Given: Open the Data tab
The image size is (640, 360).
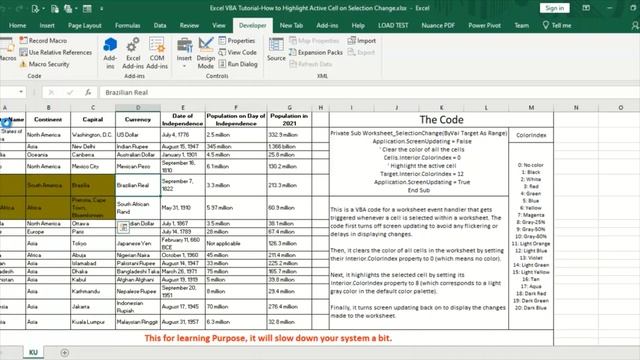Looking at the screenshot, I should pyautogui.click(x=160, y=25).
